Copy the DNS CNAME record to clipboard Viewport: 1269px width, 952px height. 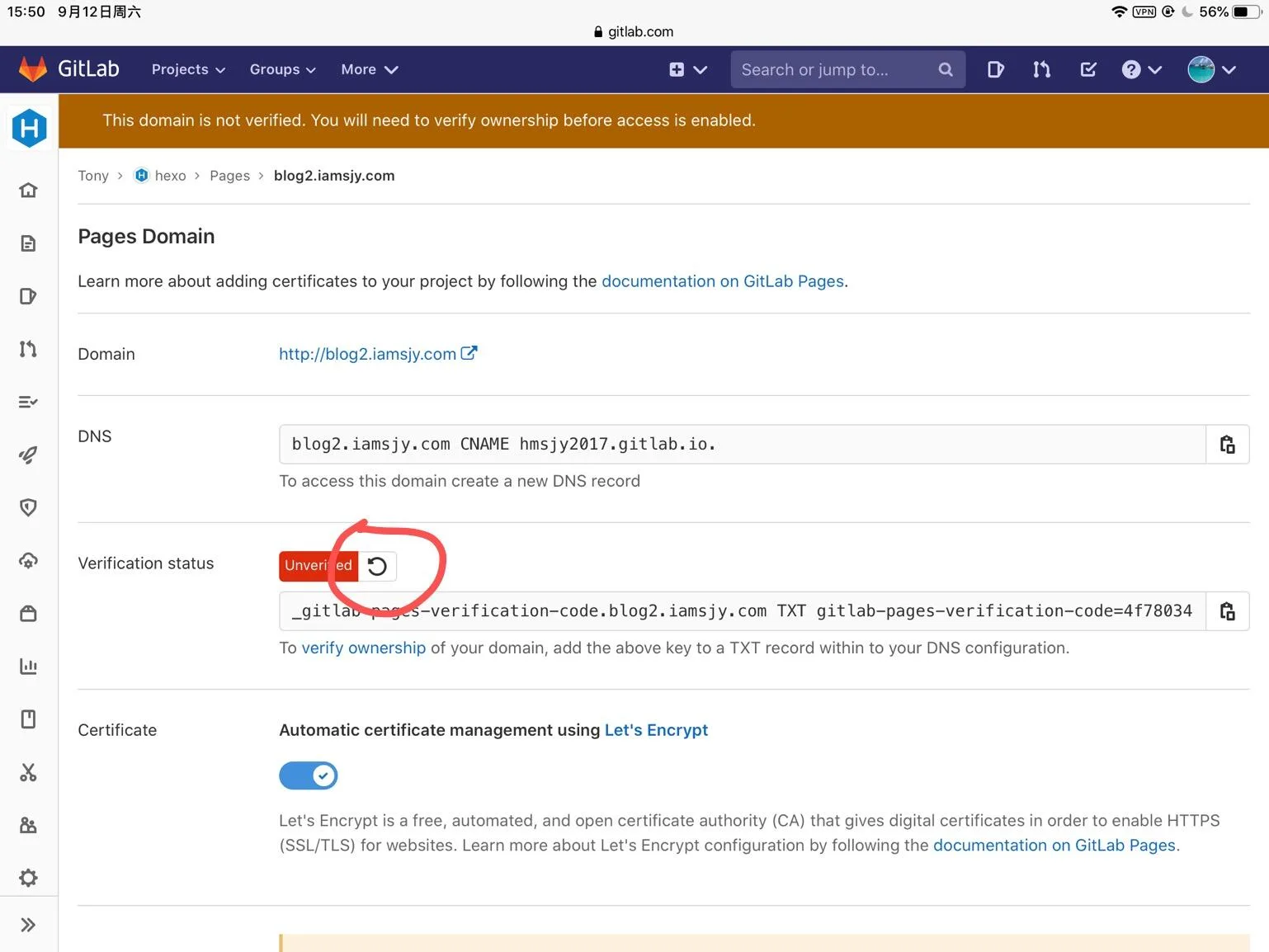tap(1227, 445)
